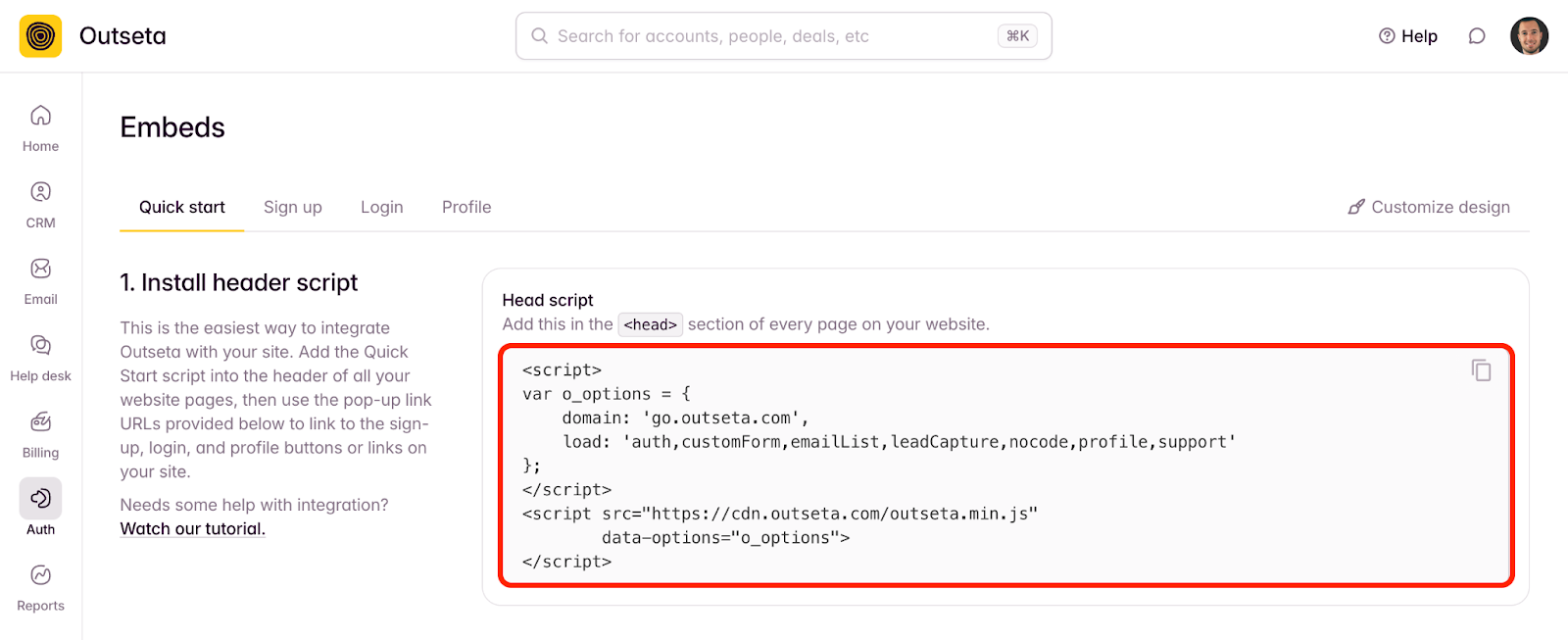
Task: Open the CRM sidebar item
Action: coord(40,205)
